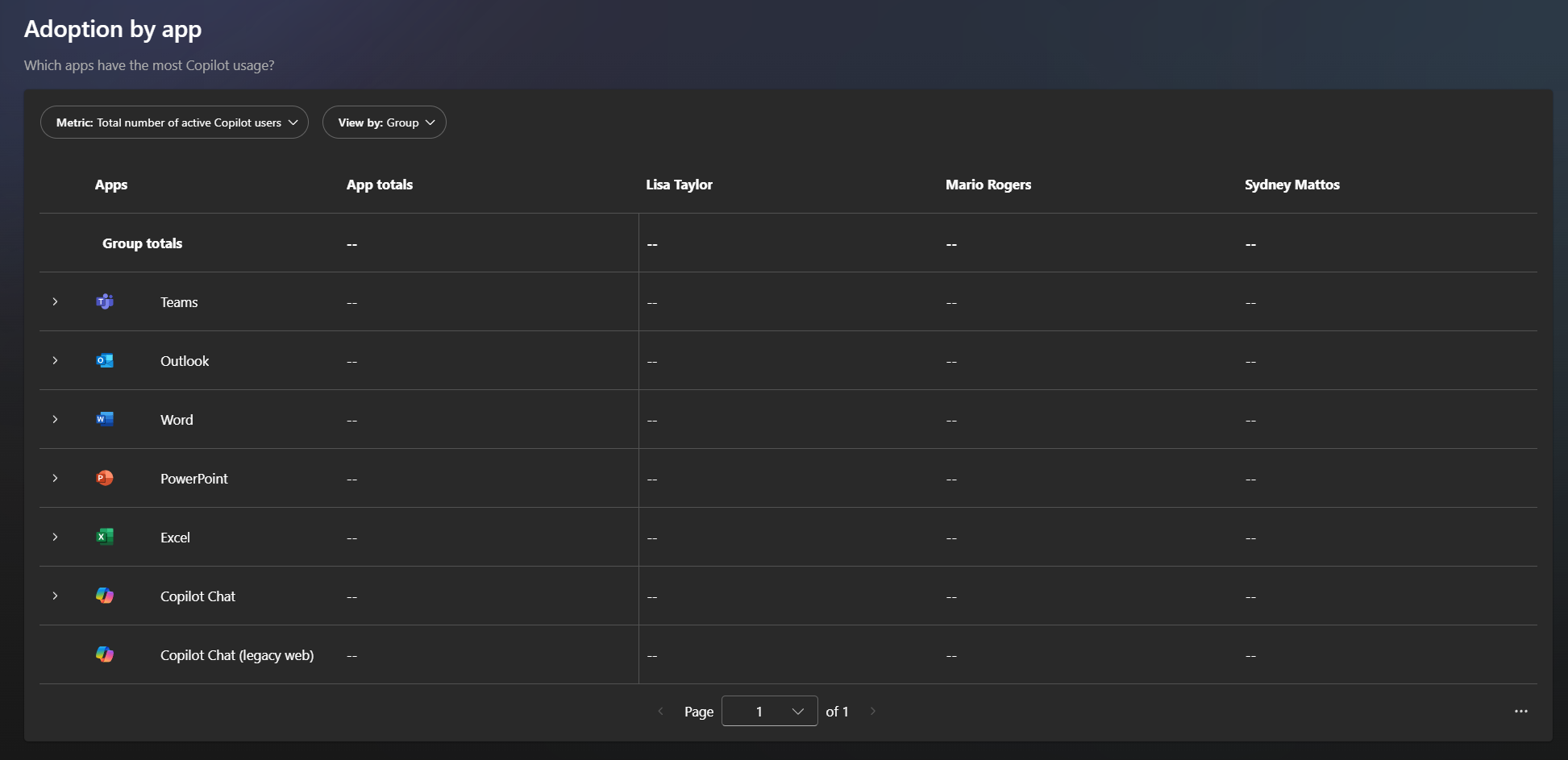Image resolution: width=1568 pixels, height=760 pixels.
Task: Click the Copilot usage subtitle question
Action: (149, 65)
